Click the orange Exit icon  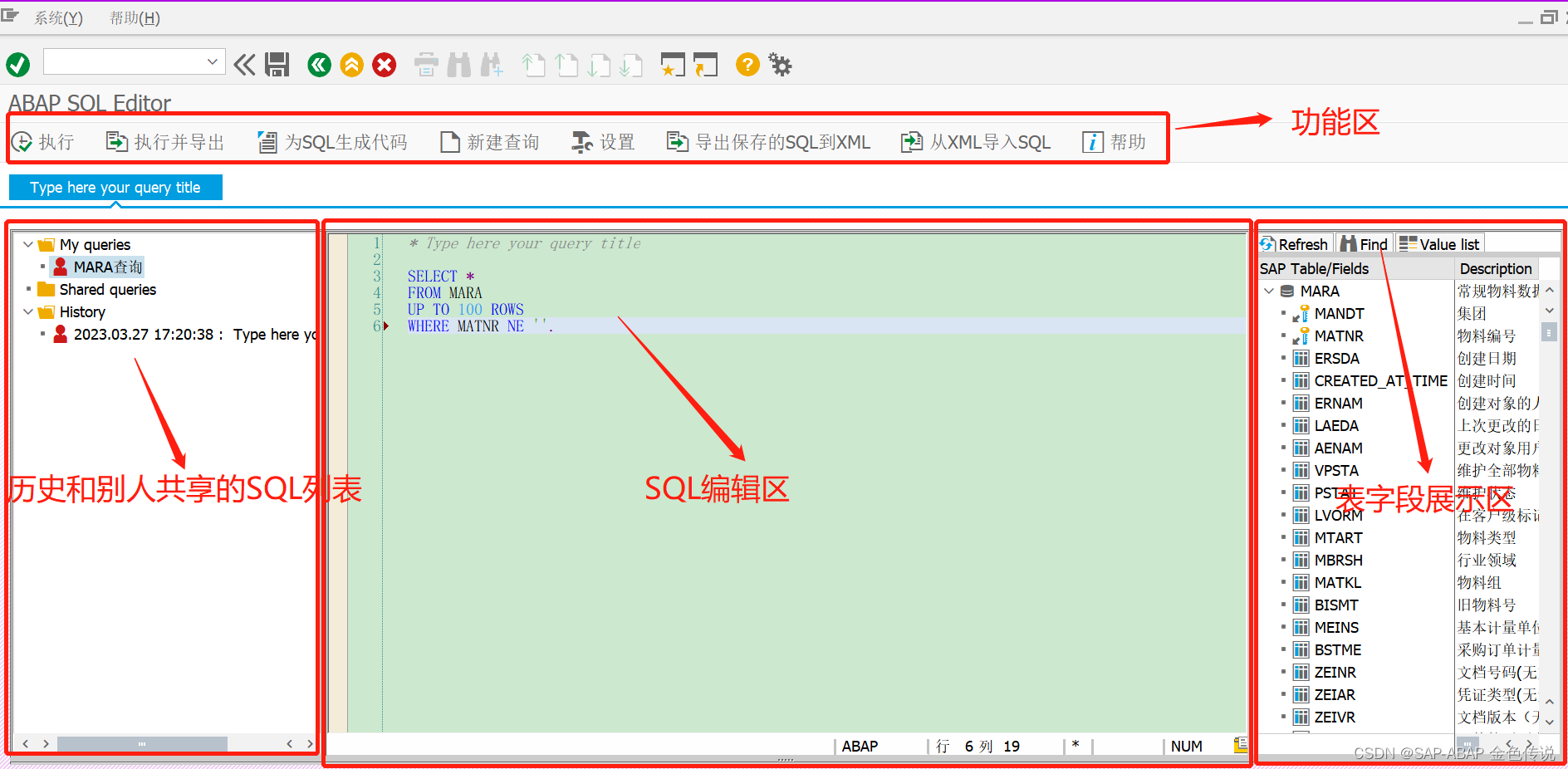(352, 65)
